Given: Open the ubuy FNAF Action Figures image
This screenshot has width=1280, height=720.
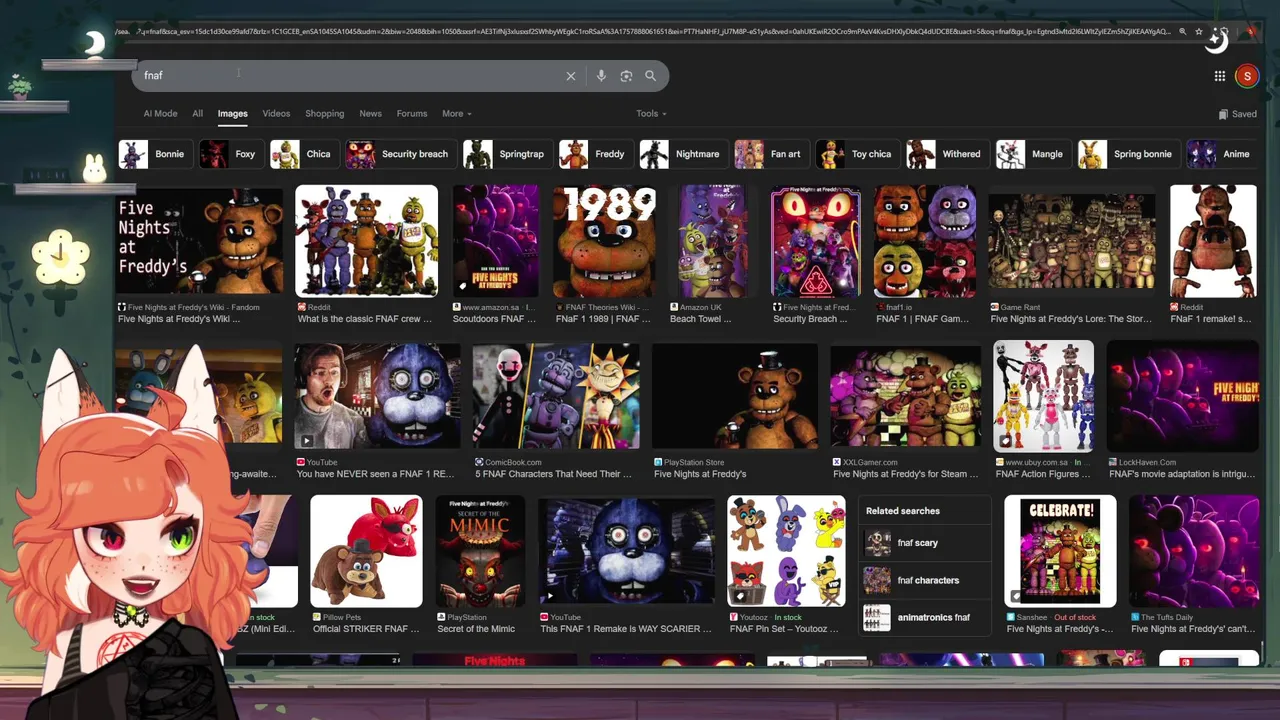Looking at the screenshot, I should 1043,396.
